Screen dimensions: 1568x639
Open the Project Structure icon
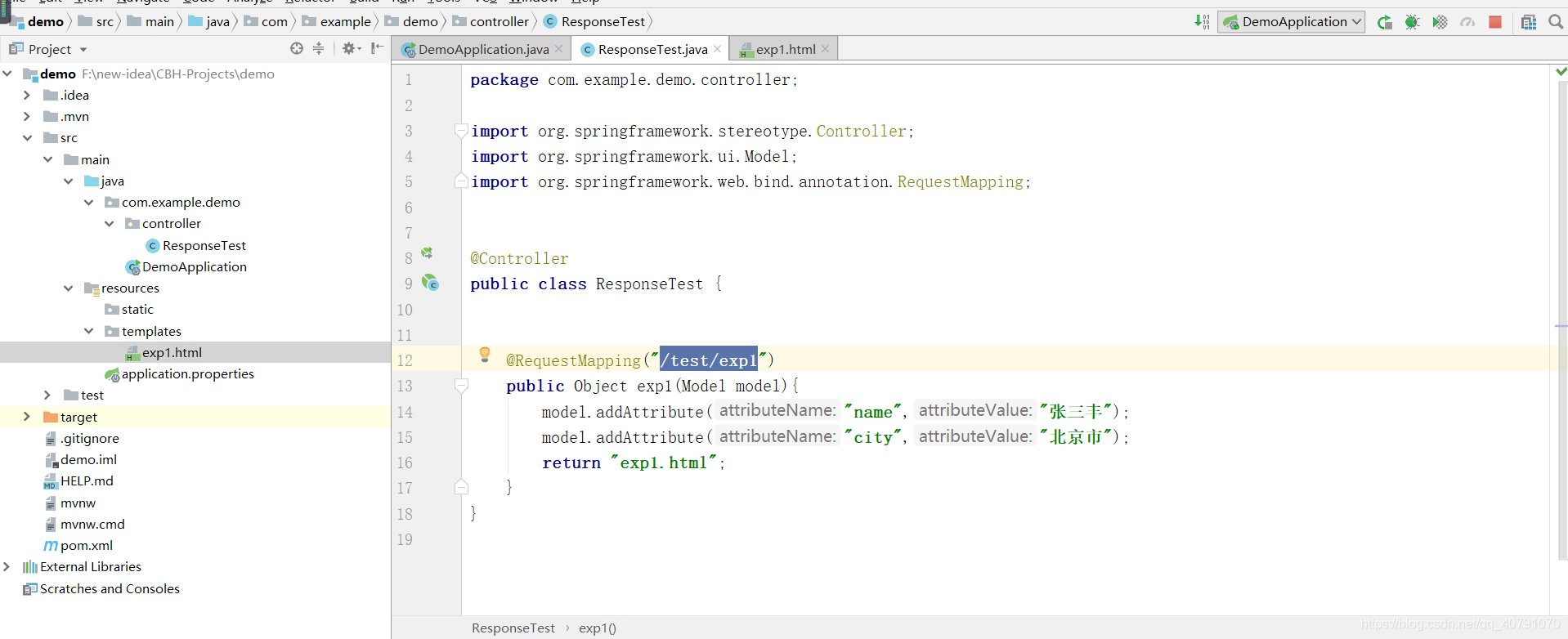click(x=1529, y=22)
